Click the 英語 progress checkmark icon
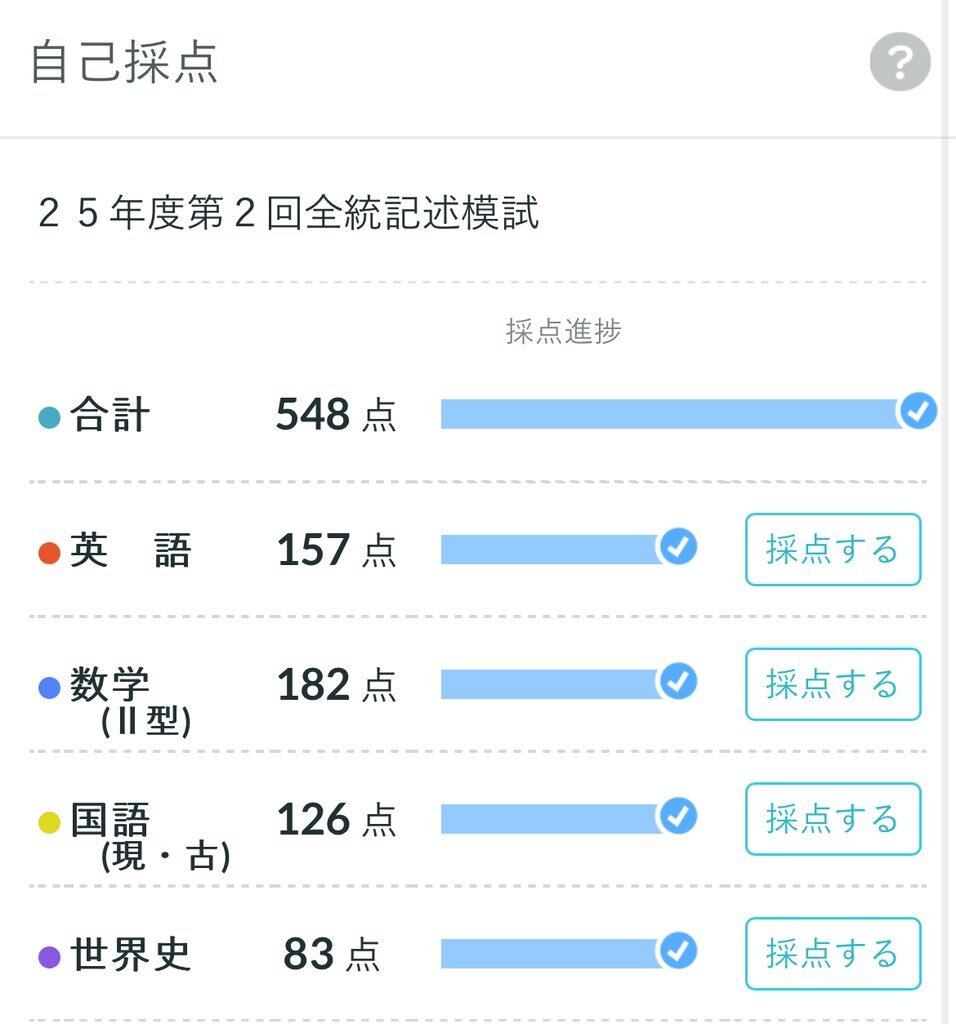 (x=678, y=547)
